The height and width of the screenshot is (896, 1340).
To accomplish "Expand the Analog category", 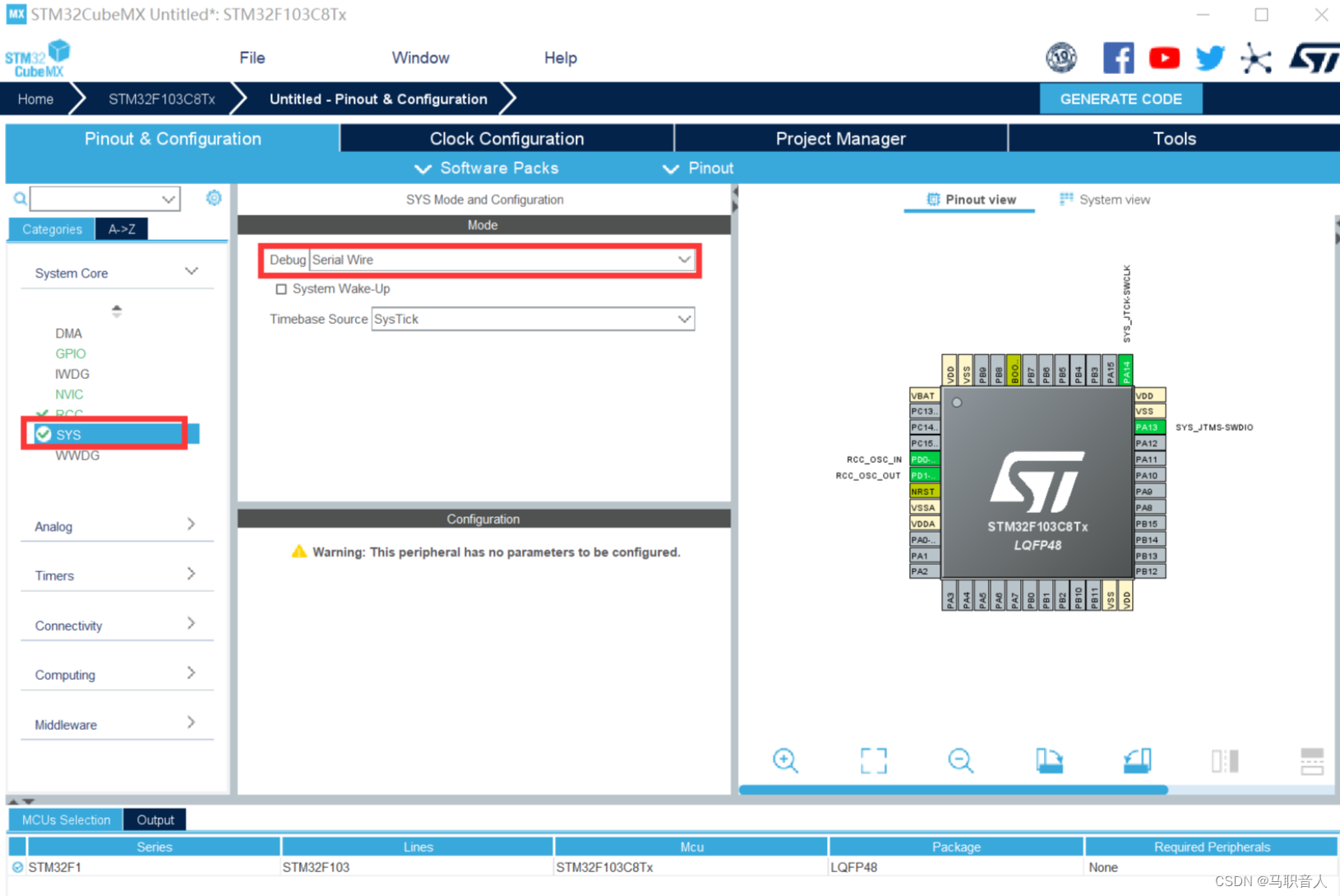I will click(x=191, y=524).
